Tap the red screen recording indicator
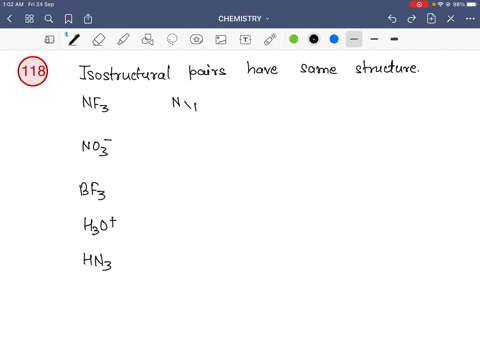This screenshot has height=360, width=480. click(419, 4)
